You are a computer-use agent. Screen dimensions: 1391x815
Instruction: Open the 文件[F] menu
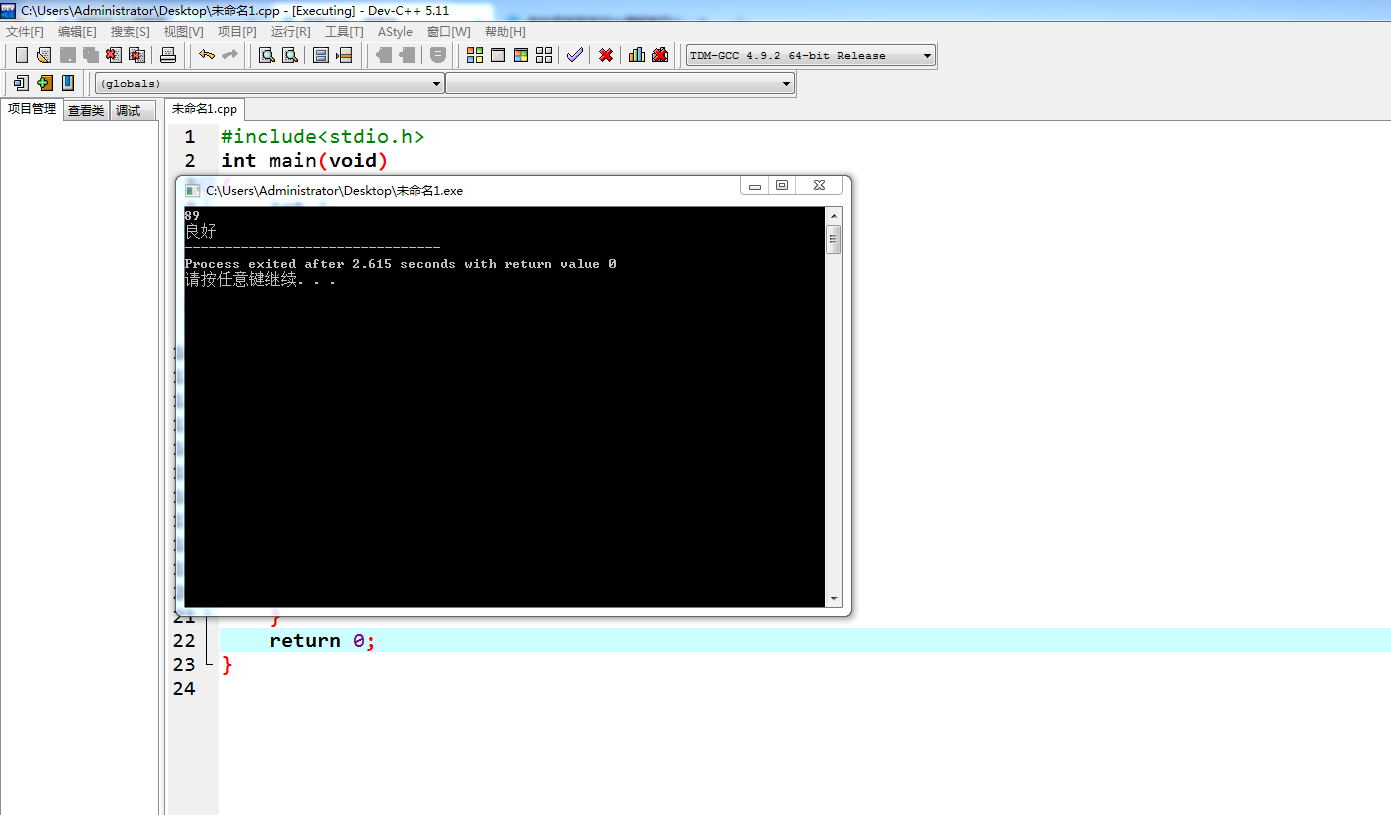pos(25,32)
